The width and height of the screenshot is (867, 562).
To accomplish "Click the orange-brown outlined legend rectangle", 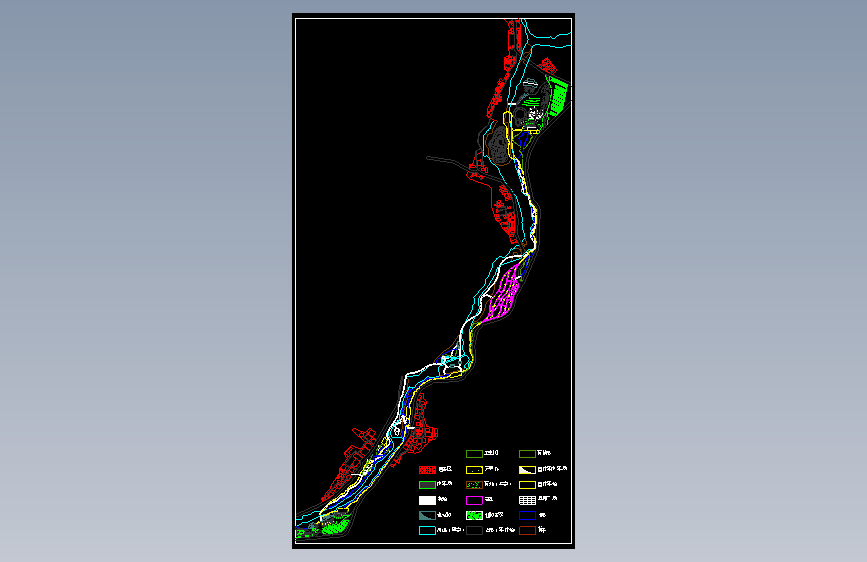I will [x=527, y=530].
